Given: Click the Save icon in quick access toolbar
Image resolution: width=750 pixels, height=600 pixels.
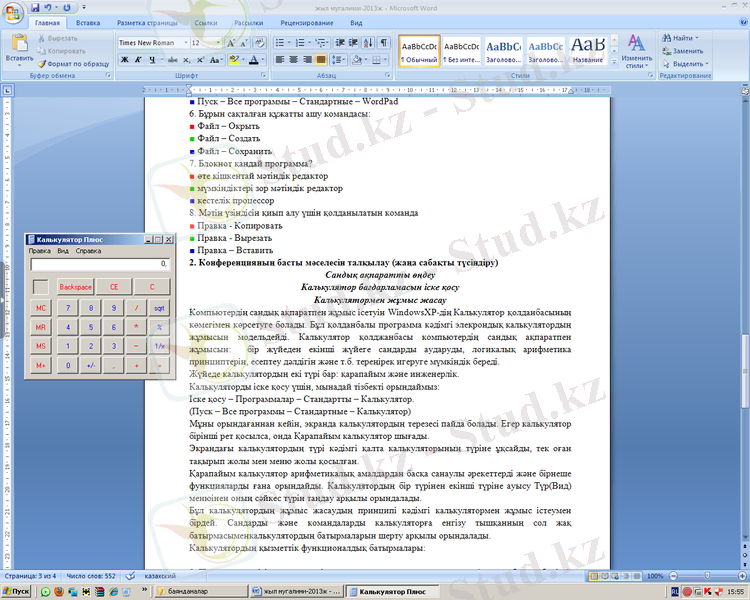Looking at the screenshot, I should pos(37,6).
